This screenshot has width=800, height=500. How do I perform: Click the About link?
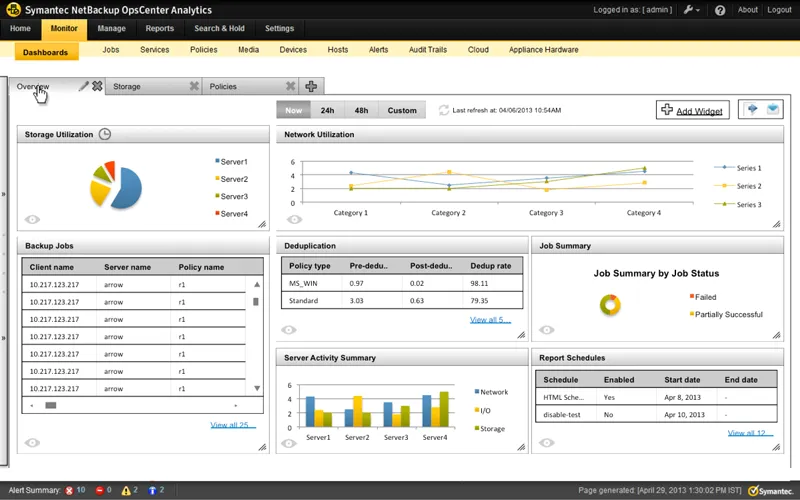[747, 10]
